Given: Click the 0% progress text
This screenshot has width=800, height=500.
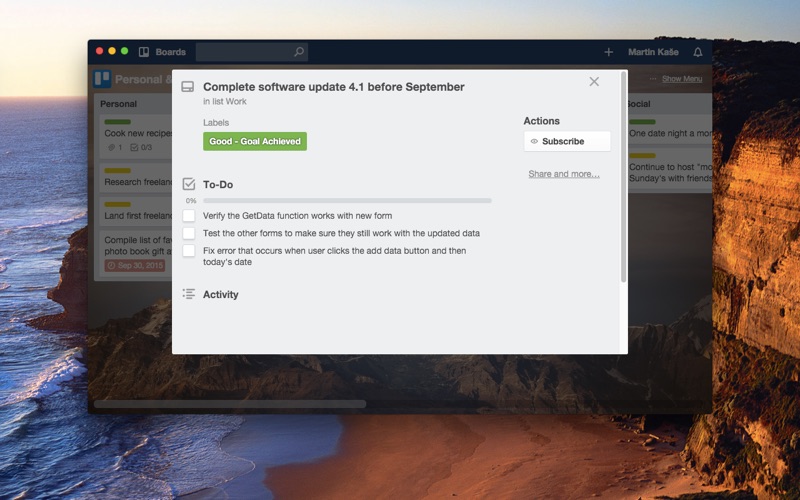Looking at the screenshot, I should 191,201.
